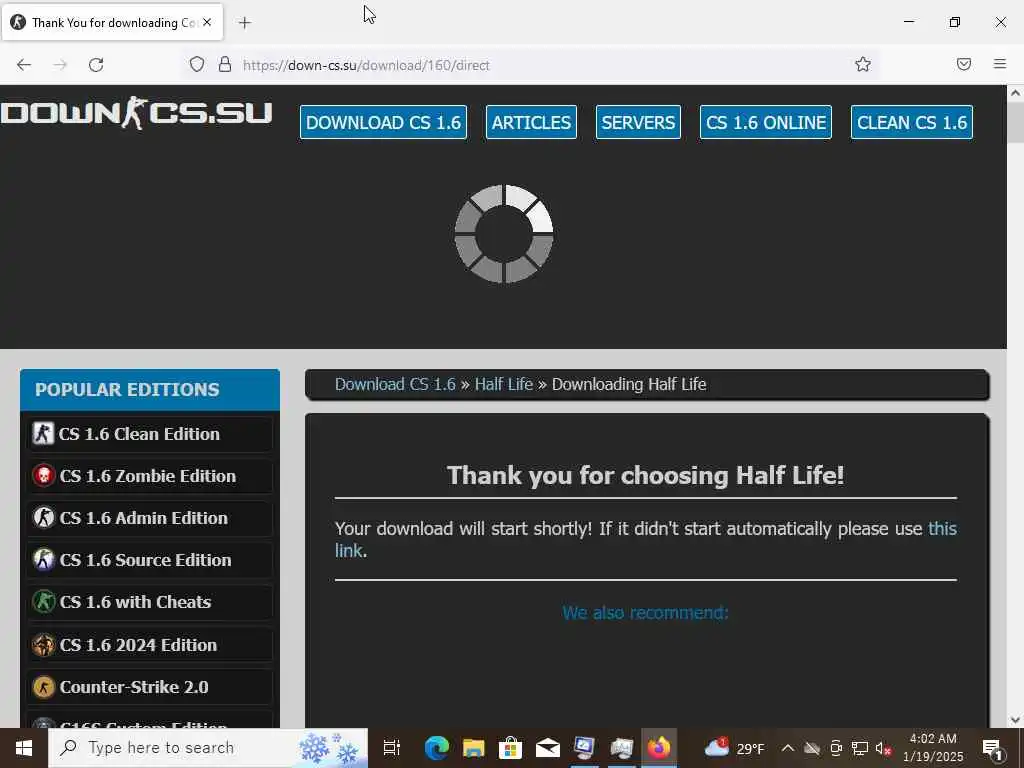Image resolution: width=1024 pixels, height=768 pixels.
Task: Open the DOWNLOAD CS 1.6 menu
Action: pos(383,122)
